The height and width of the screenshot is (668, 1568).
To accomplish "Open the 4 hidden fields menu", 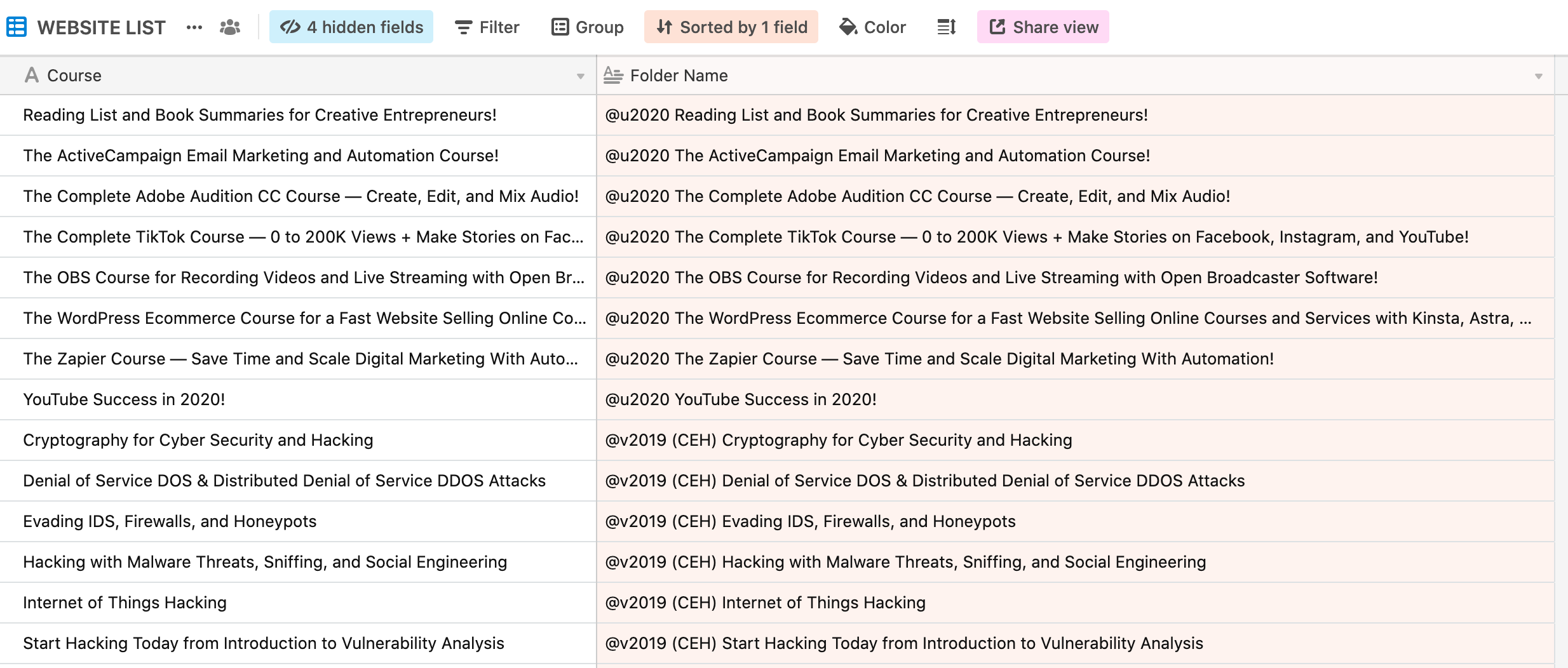I will click(x=351, y=27).
